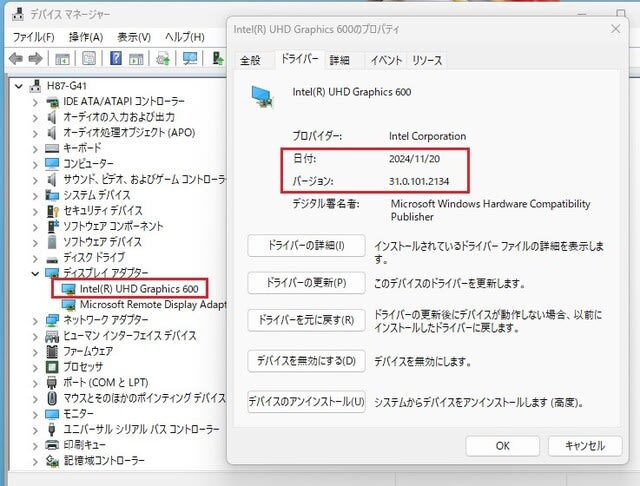Click ドライバーの詳細(I) button

(306, 246)
